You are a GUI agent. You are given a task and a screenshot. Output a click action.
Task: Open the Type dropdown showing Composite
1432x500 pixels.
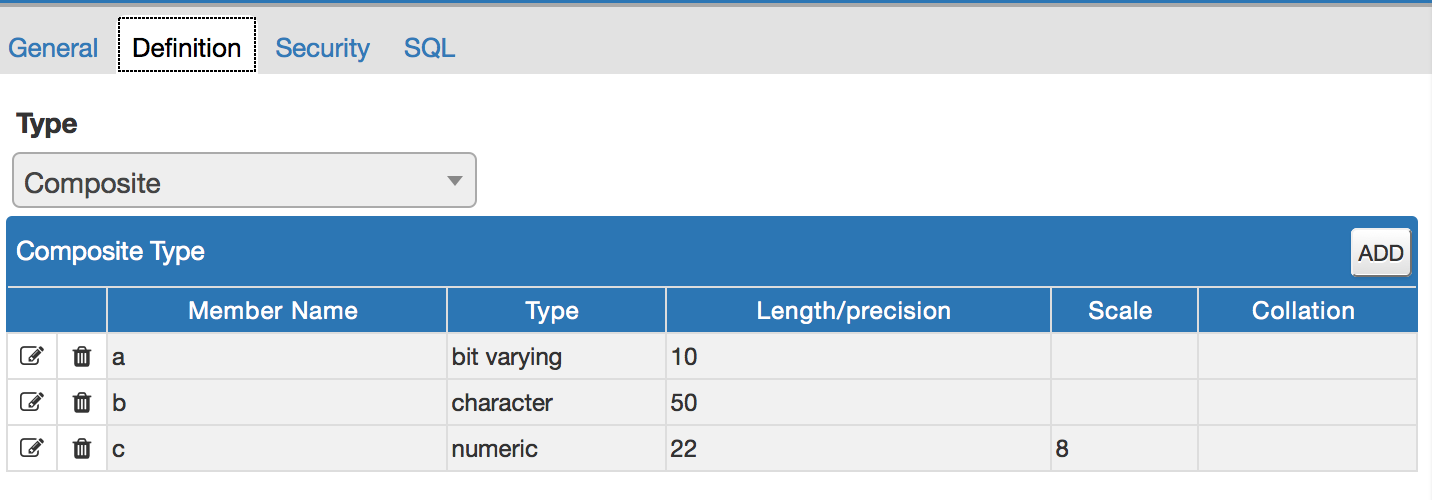244,182
